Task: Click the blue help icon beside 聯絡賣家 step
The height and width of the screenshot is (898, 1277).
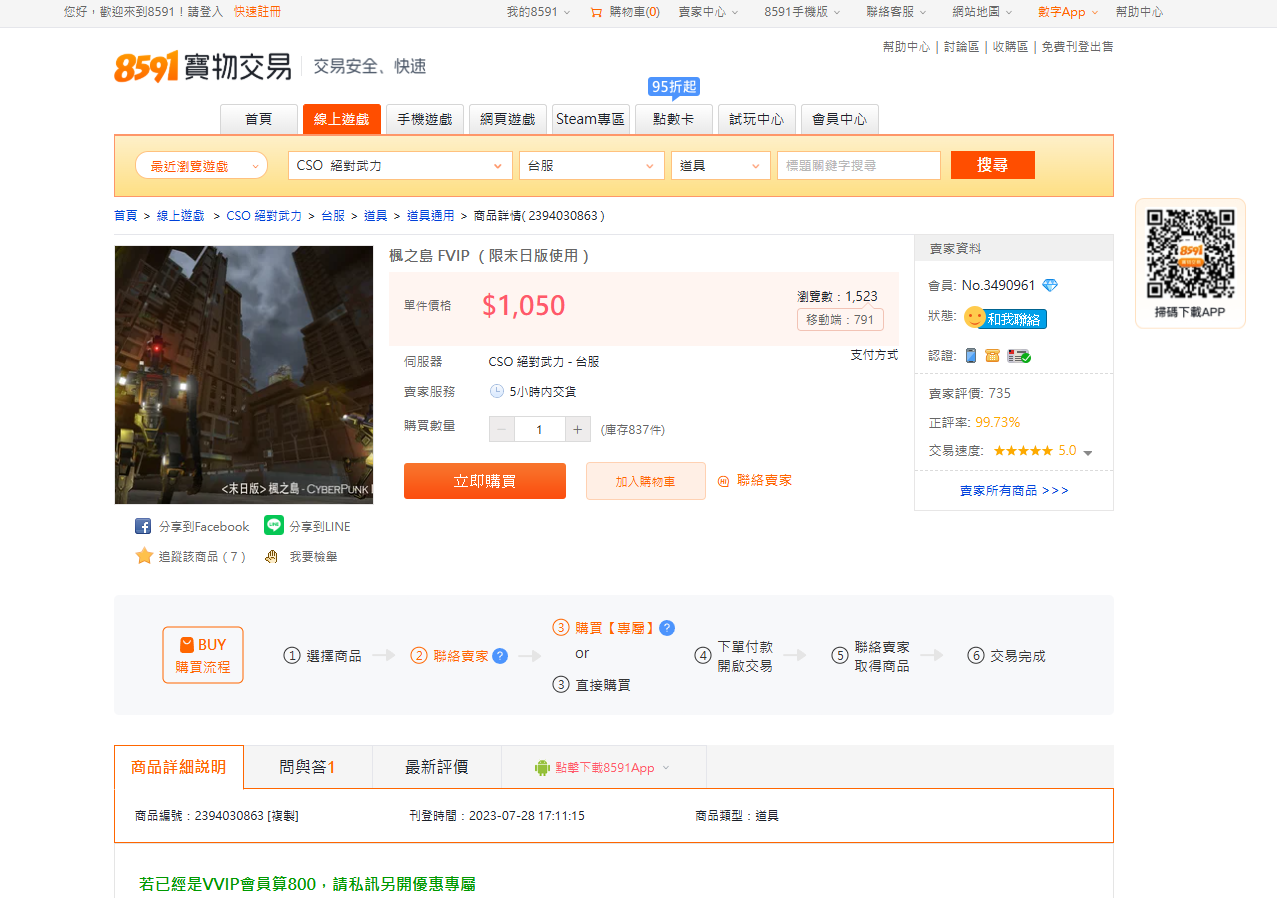Action: (x=500, y=656)
